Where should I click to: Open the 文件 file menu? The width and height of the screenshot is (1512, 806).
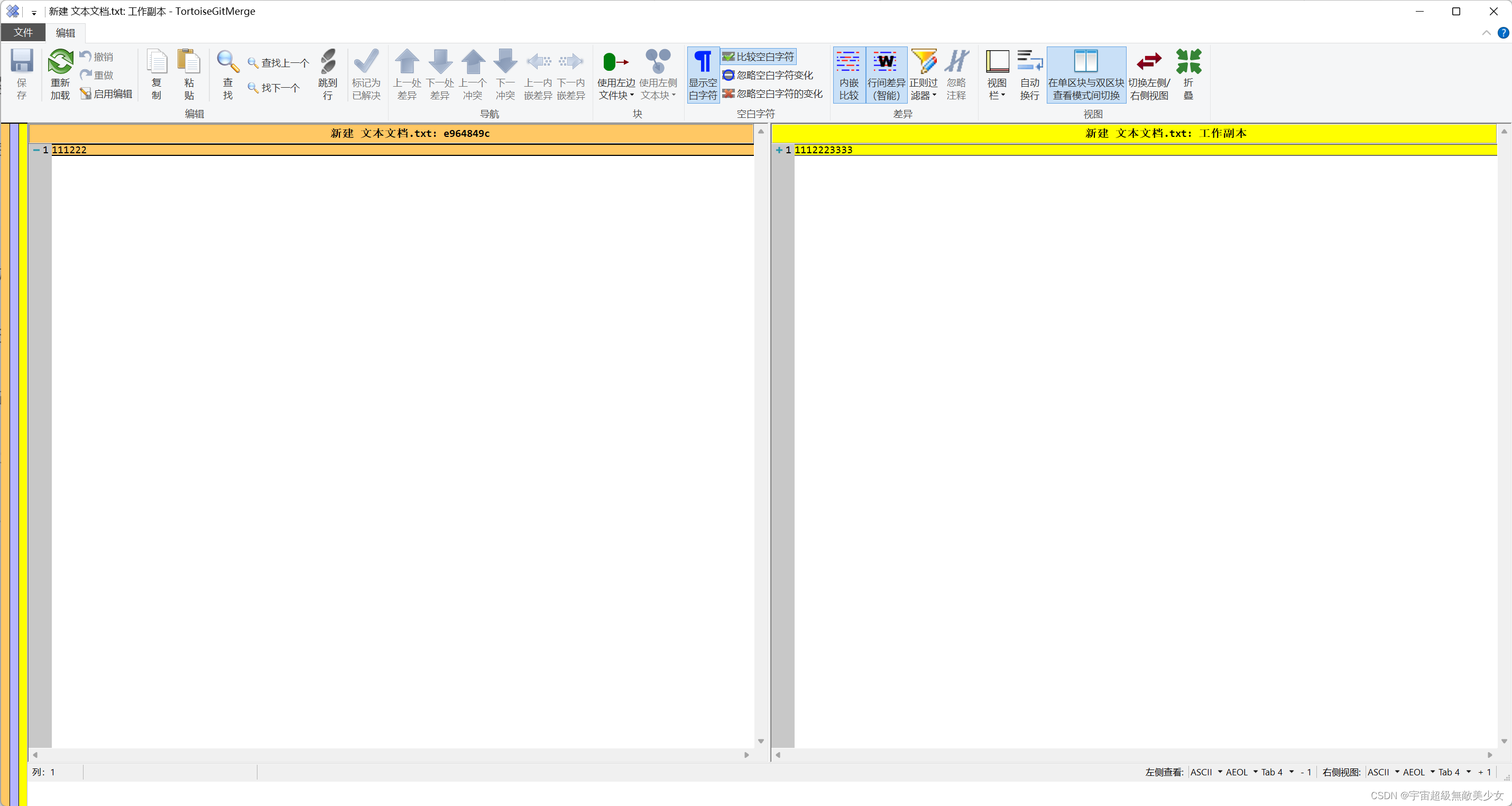click(x=23, y=33)
